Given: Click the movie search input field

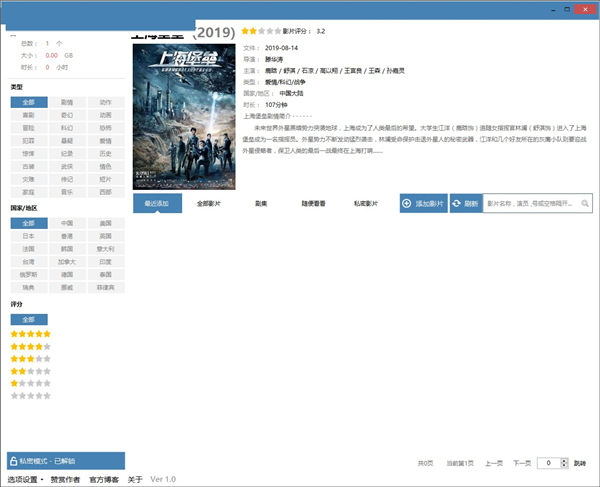Looking at the screenshot, I should [530, 203].
